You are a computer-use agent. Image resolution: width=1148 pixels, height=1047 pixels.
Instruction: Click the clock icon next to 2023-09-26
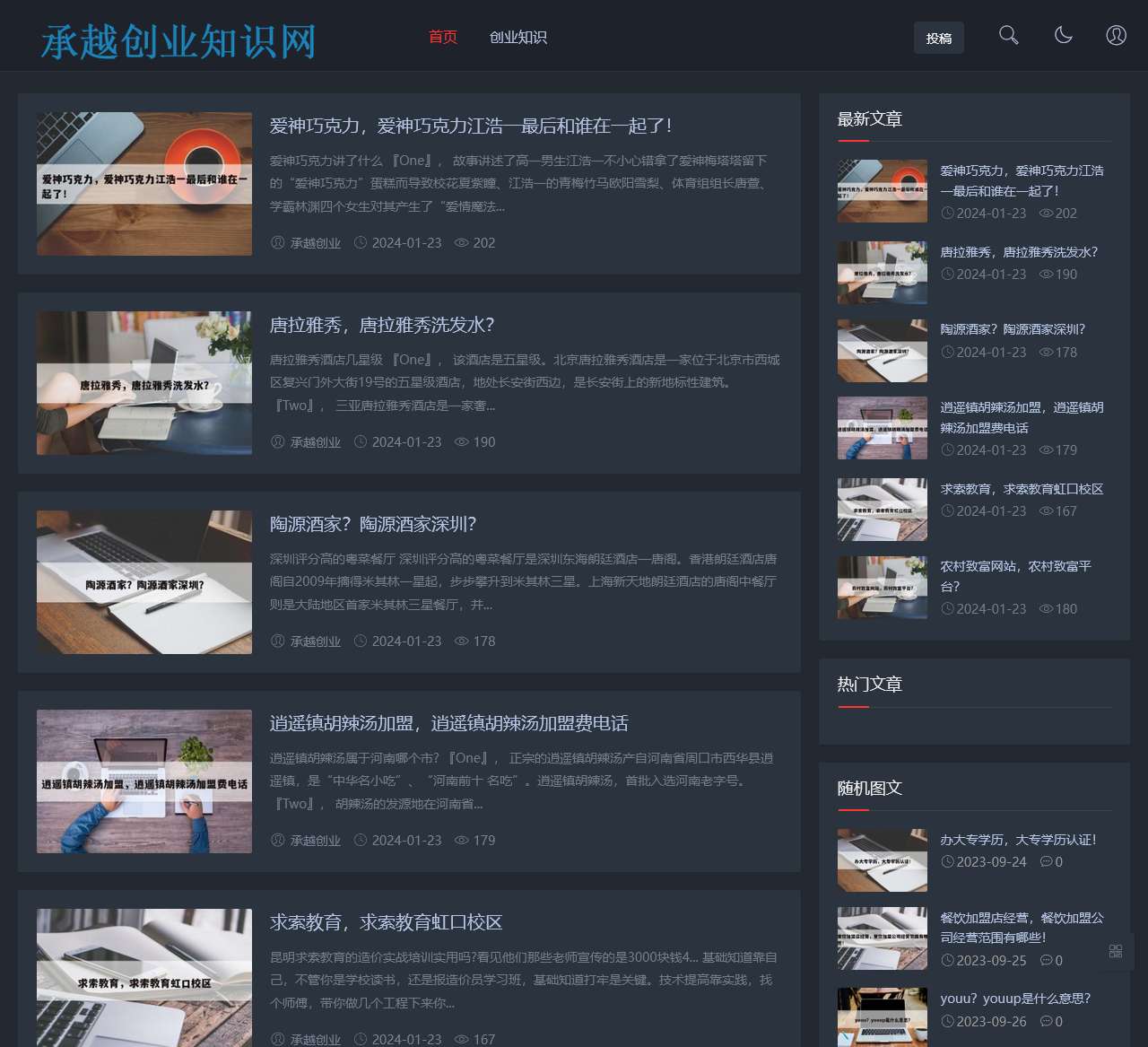(x=946, y=1021)
